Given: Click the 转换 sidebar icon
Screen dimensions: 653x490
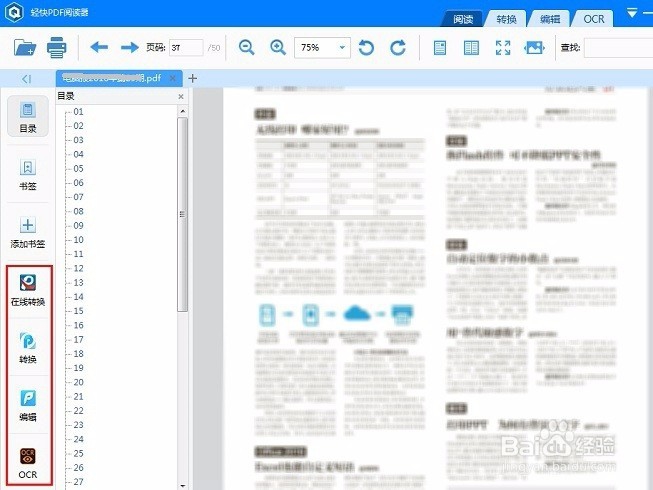Looking at the screenshot, I should coord(28,348).
